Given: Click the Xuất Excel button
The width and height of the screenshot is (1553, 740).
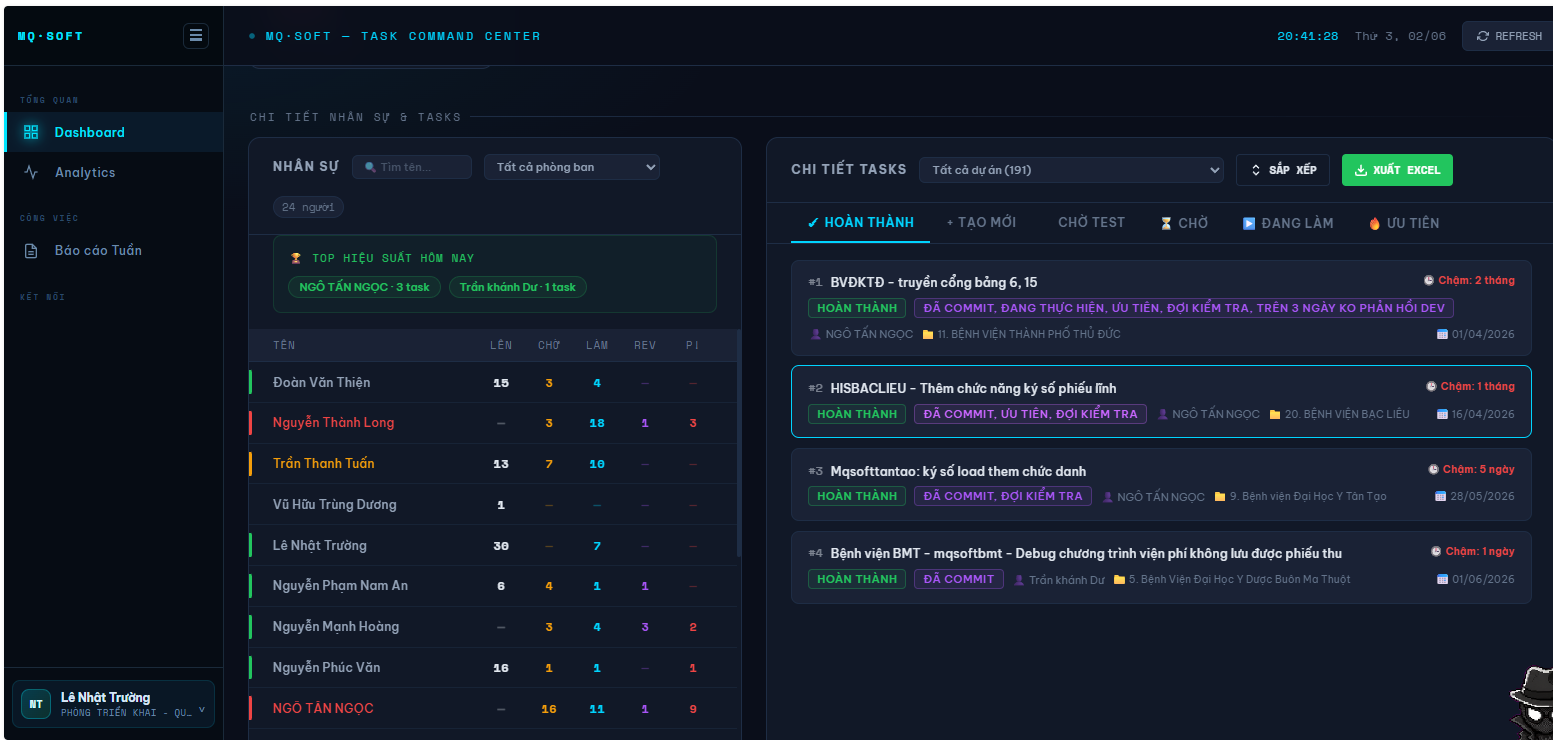Looking at the screenshot, I should (1397, 170).
